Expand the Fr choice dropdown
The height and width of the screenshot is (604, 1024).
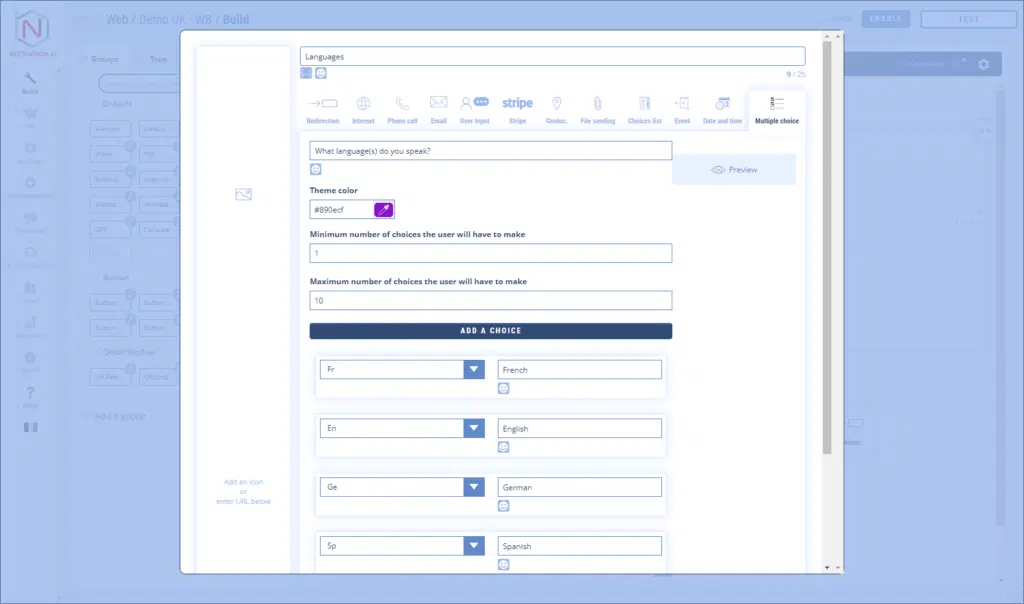click(474, 370)
